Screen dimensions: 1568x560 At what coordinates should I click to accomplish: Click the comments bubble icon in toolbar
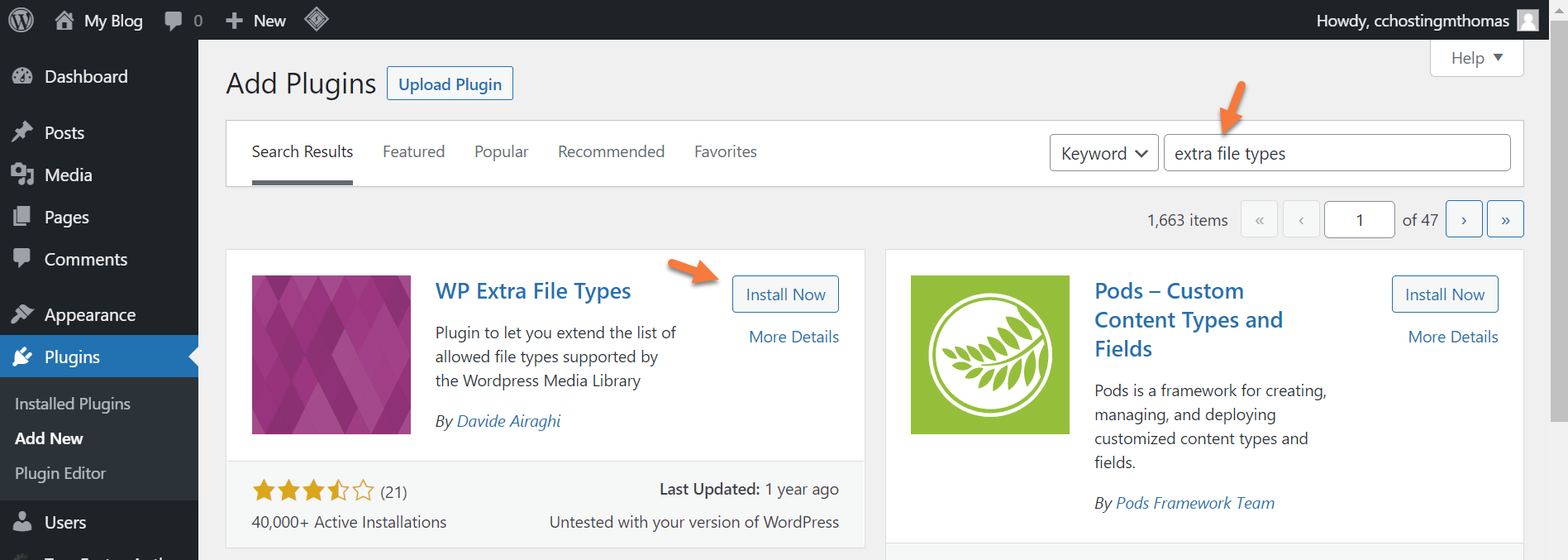point(174,21)
